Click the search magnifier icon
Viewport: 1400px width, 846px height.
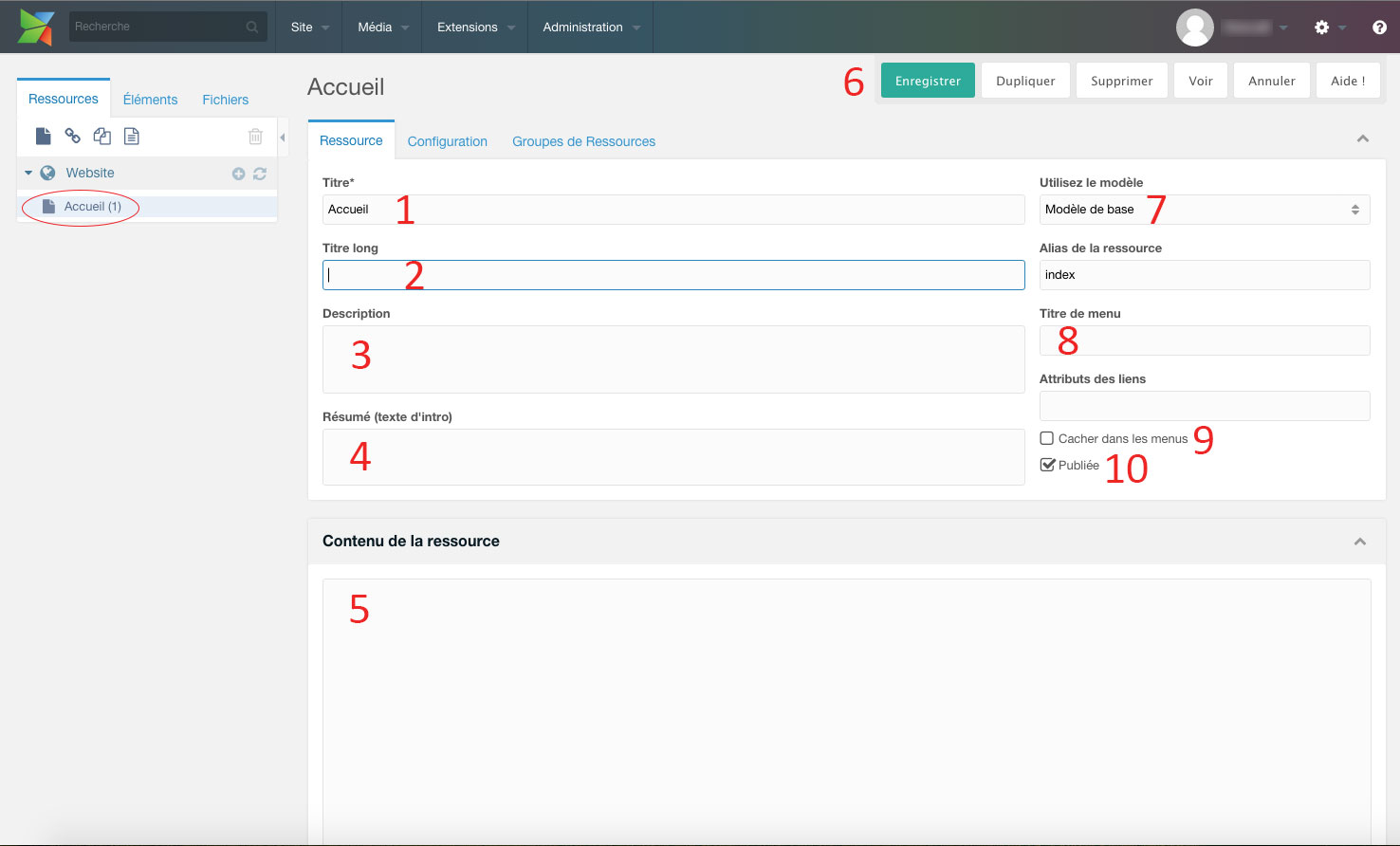252,28
